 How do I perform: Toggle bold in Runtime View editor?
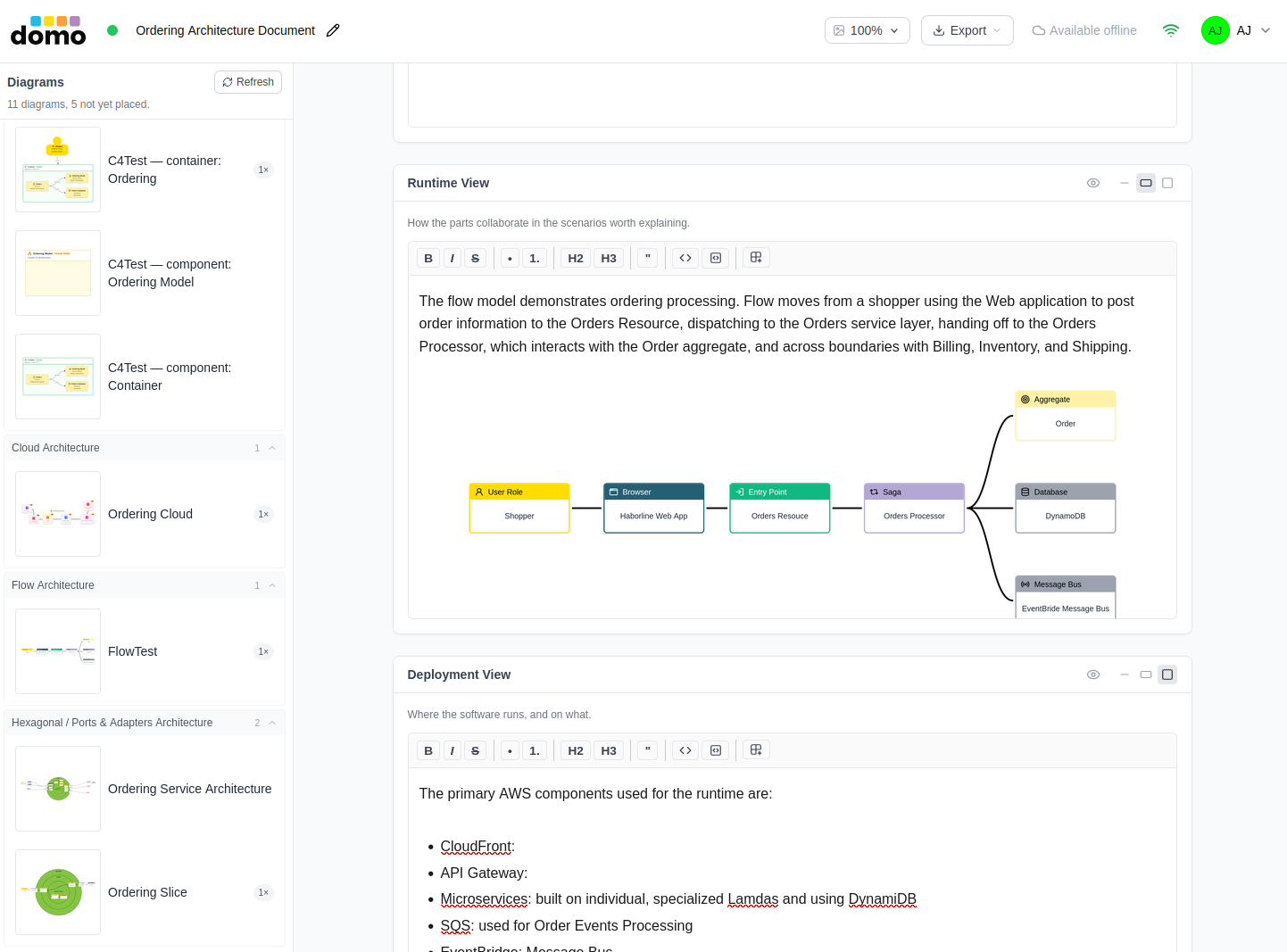coord(428,258)
